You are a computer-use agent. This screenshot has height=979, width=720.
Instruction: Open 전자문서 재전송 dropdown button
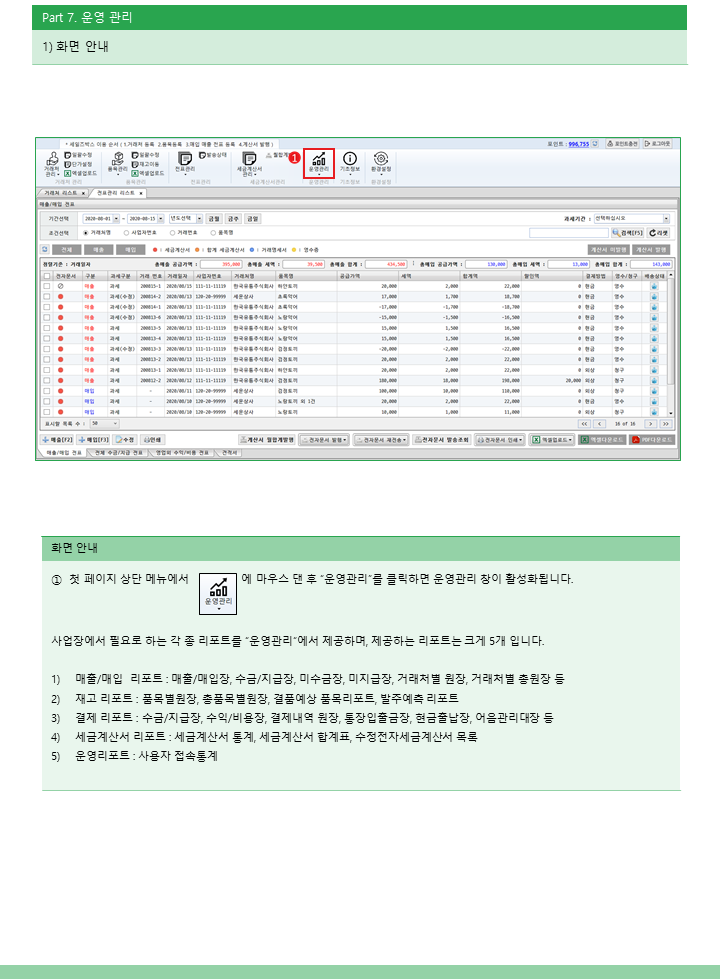tap(381, 440)
